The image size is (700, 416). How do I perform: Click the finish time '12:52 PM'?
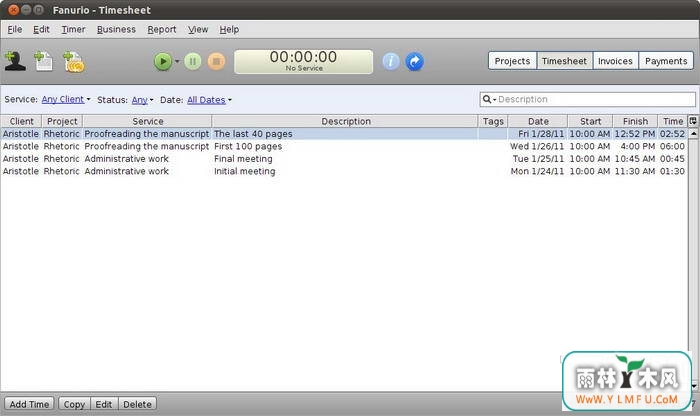[634, 134]
